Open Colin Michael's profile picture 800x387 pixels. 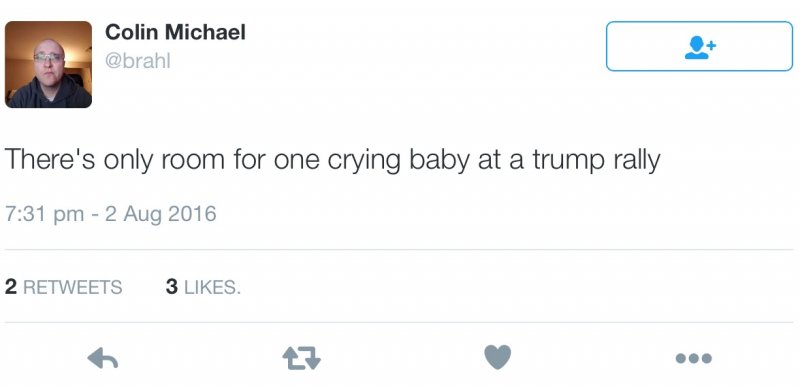48,64
